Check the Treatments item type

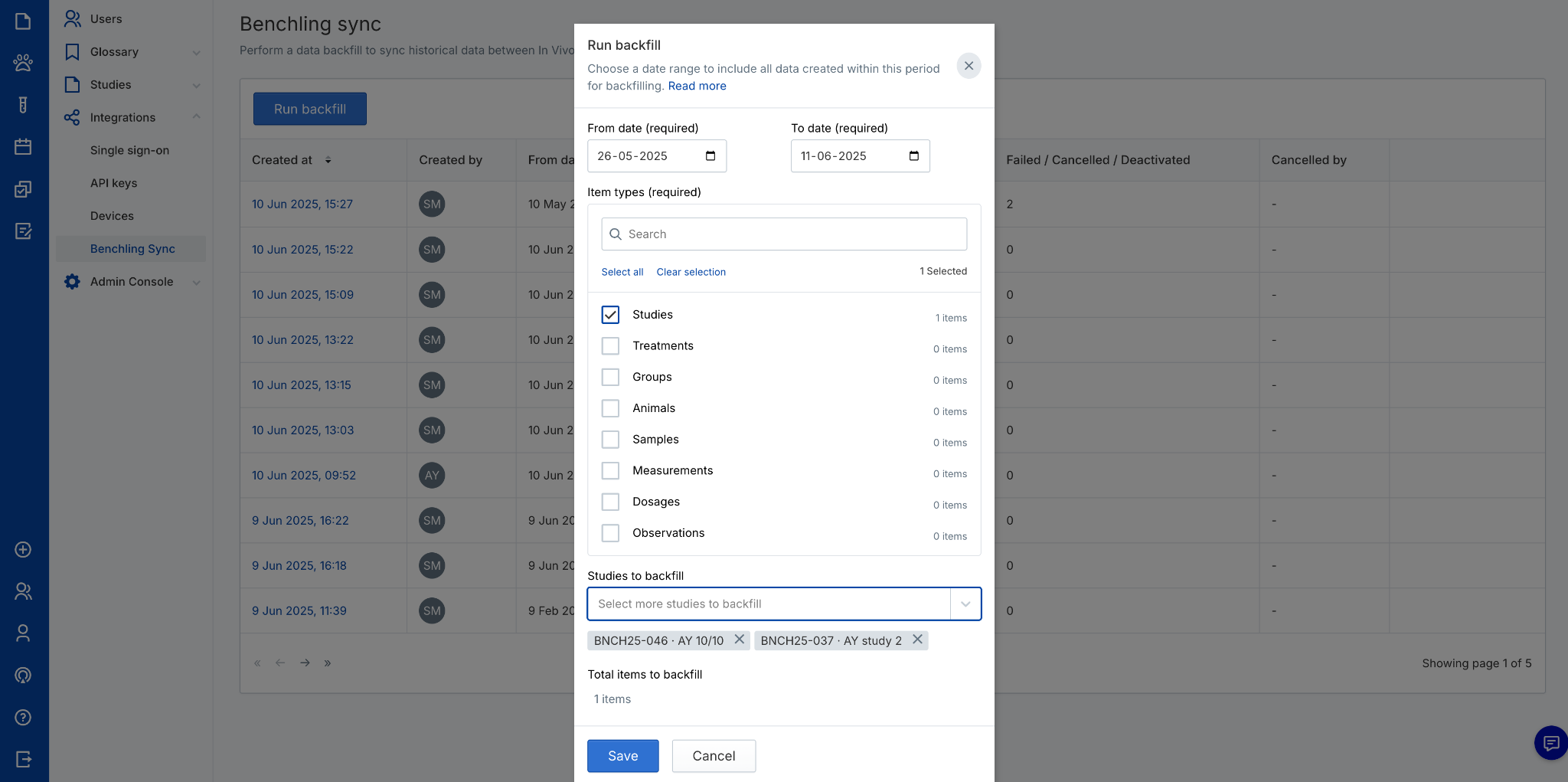(x=610, y=346)
